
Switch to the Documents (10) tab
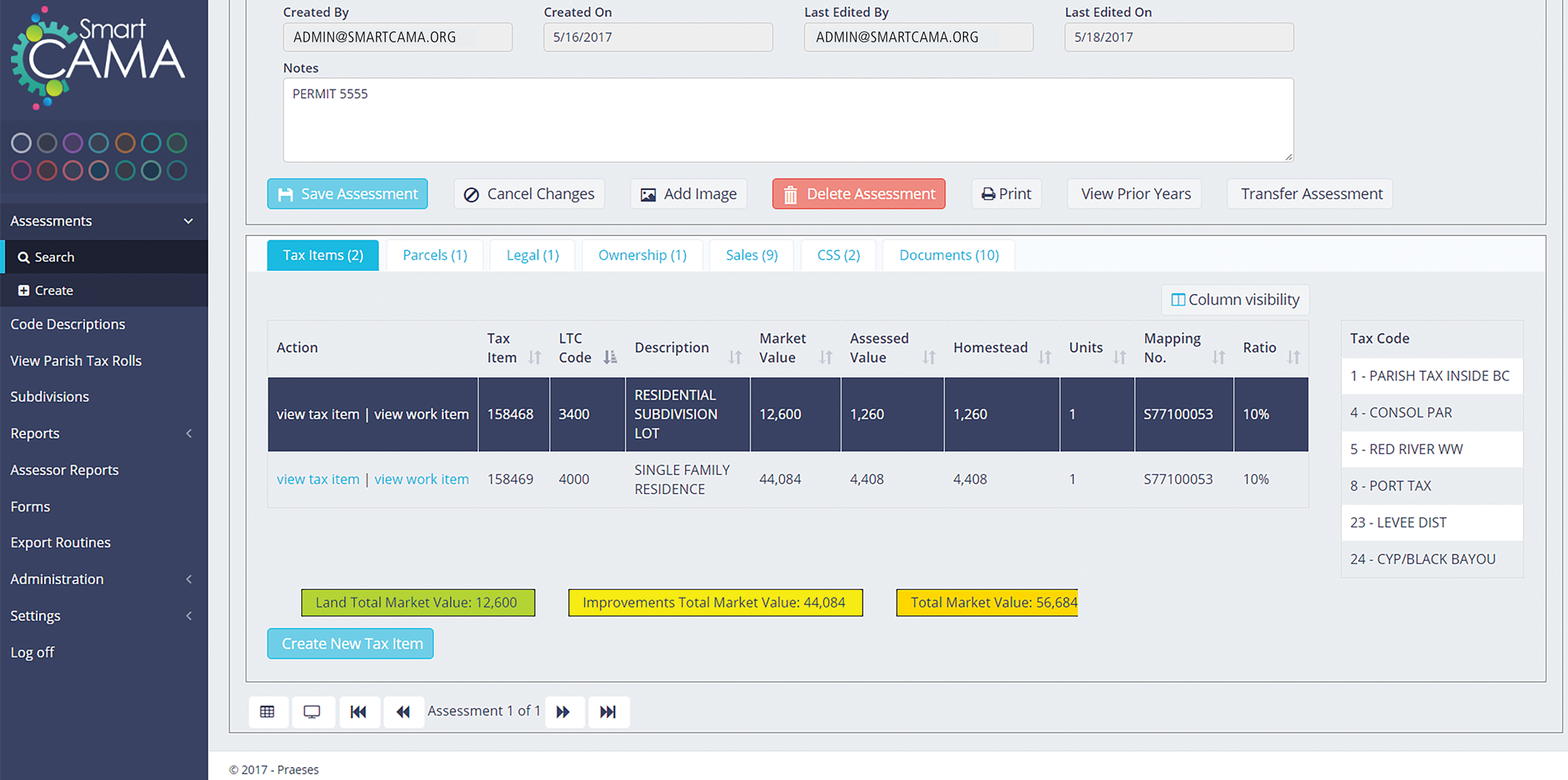coord(949,255)
